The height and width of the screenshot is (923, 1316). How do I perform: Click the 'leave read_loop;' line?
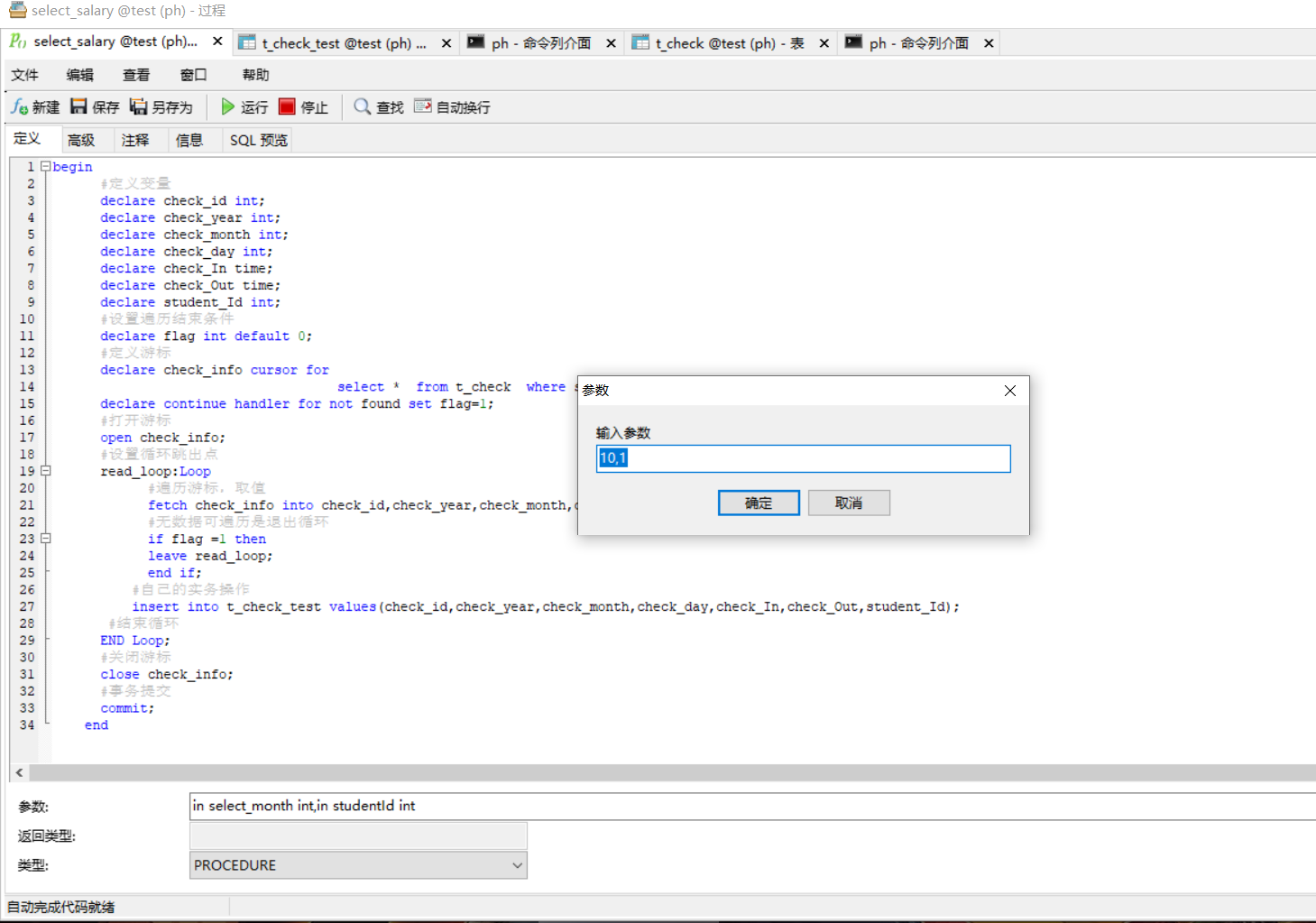(x=210, y=556)
